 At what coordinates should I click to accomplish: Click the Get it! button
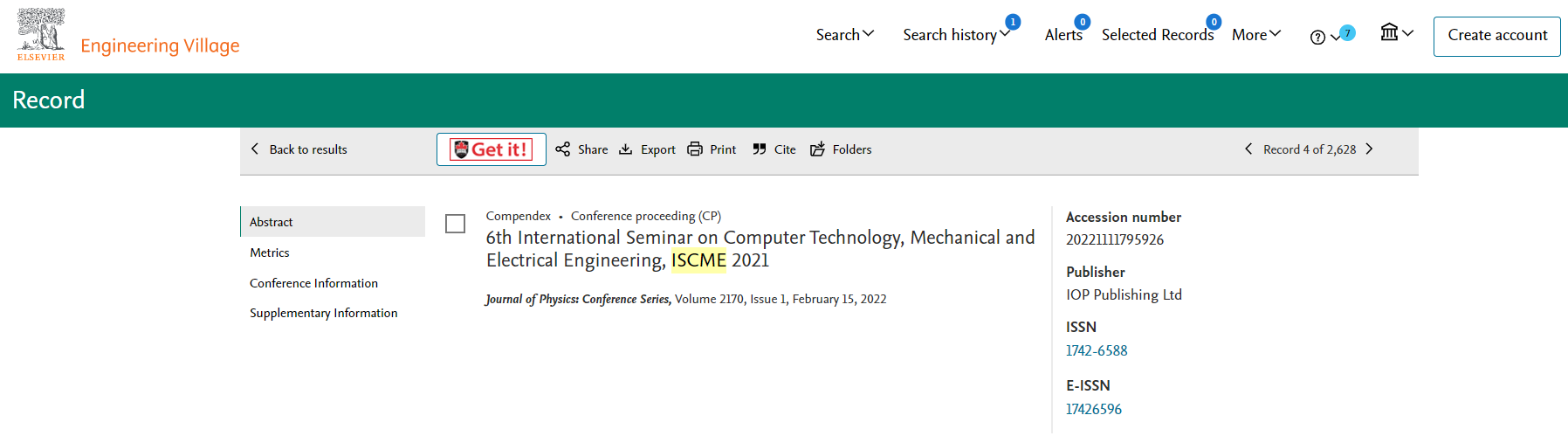[491, 149]
